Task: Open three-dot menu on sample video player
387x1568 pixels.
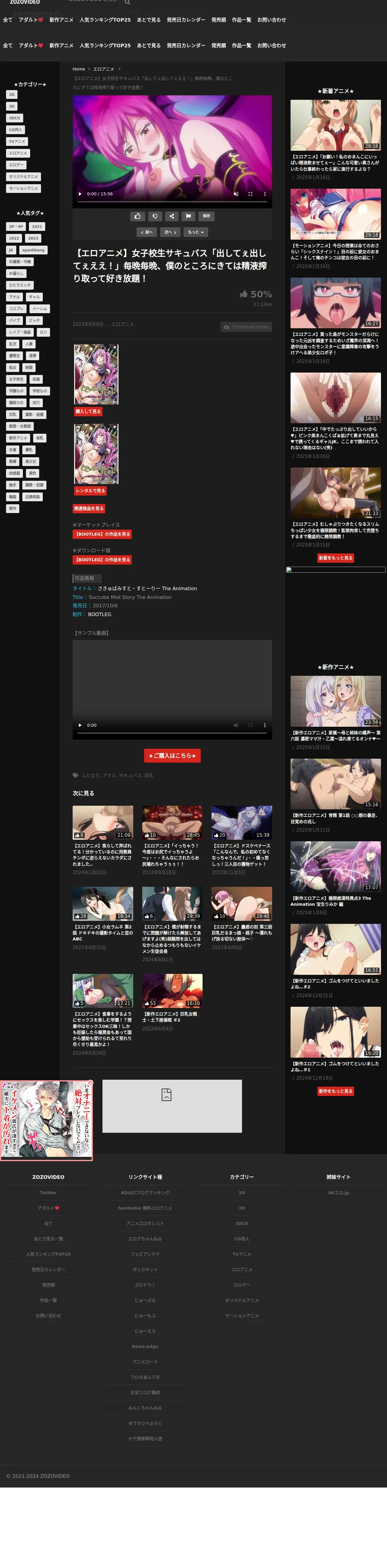Action: [x=265, y=725]
